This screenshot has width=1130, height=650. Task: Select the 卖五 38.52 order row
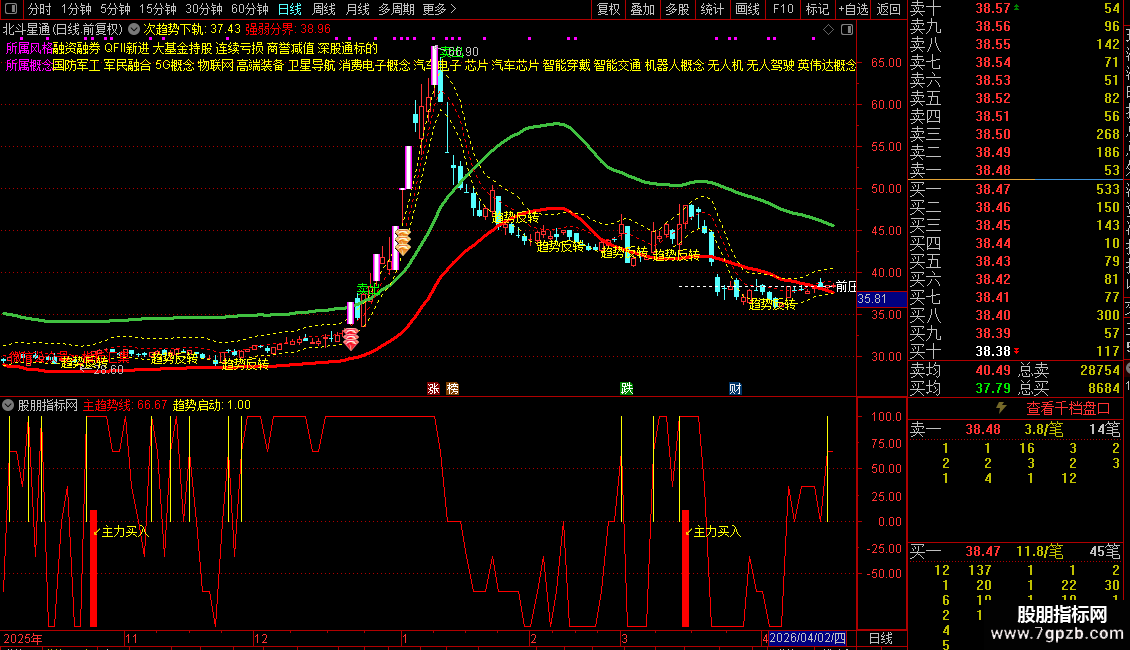(1015, 98)
